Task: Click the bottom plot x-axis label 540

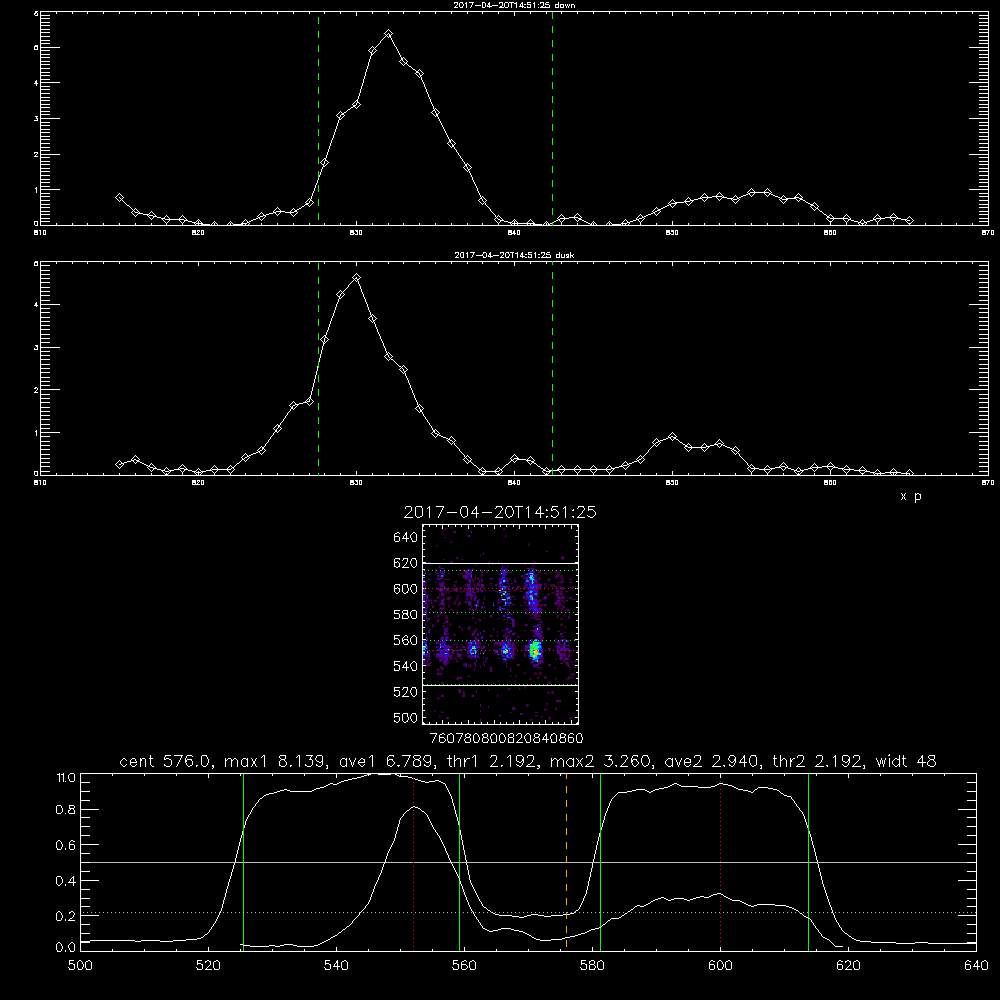Action: coord(336,965)
